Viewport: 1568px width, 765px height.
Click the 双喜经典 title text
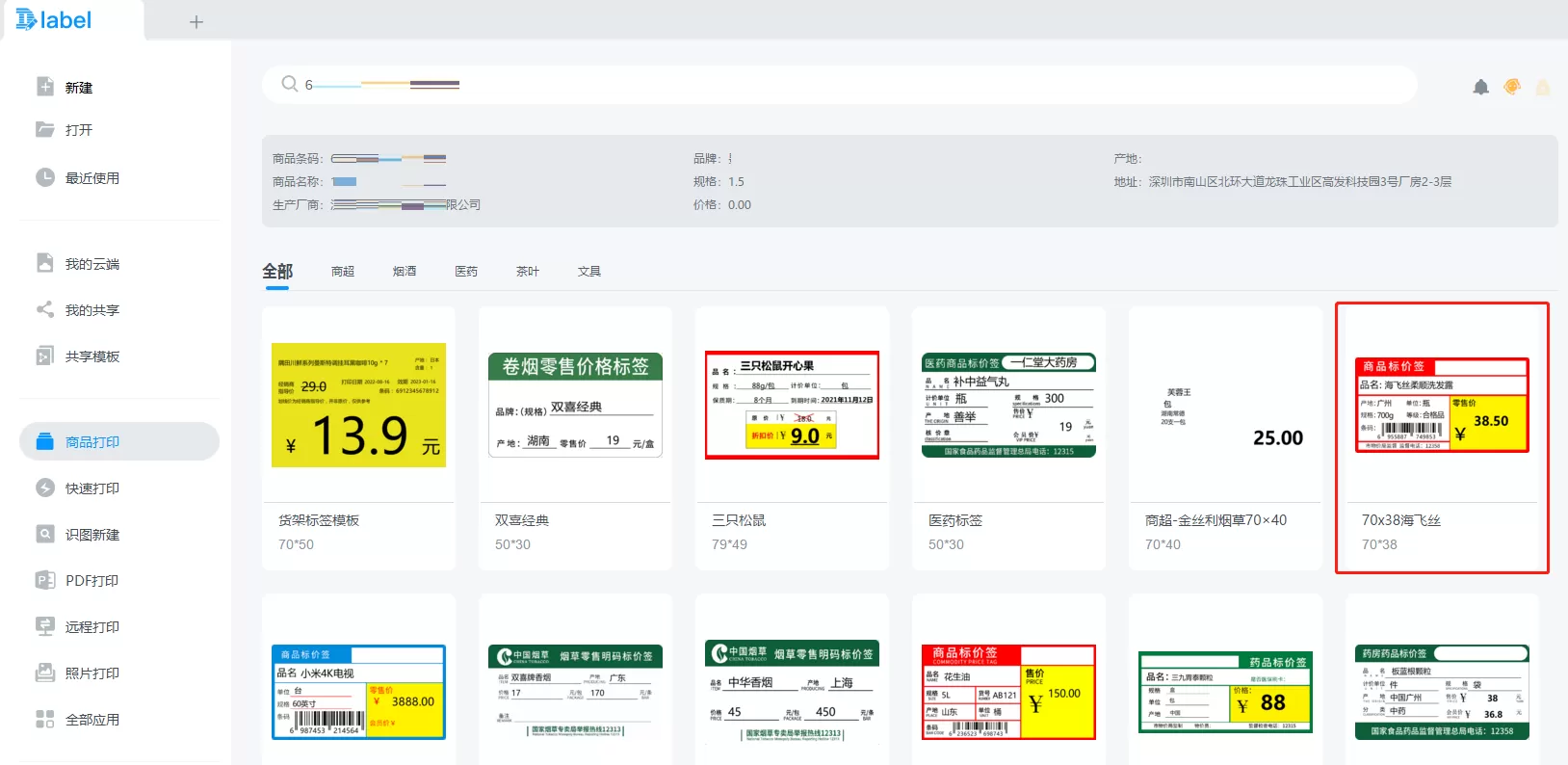click(522, 520)
